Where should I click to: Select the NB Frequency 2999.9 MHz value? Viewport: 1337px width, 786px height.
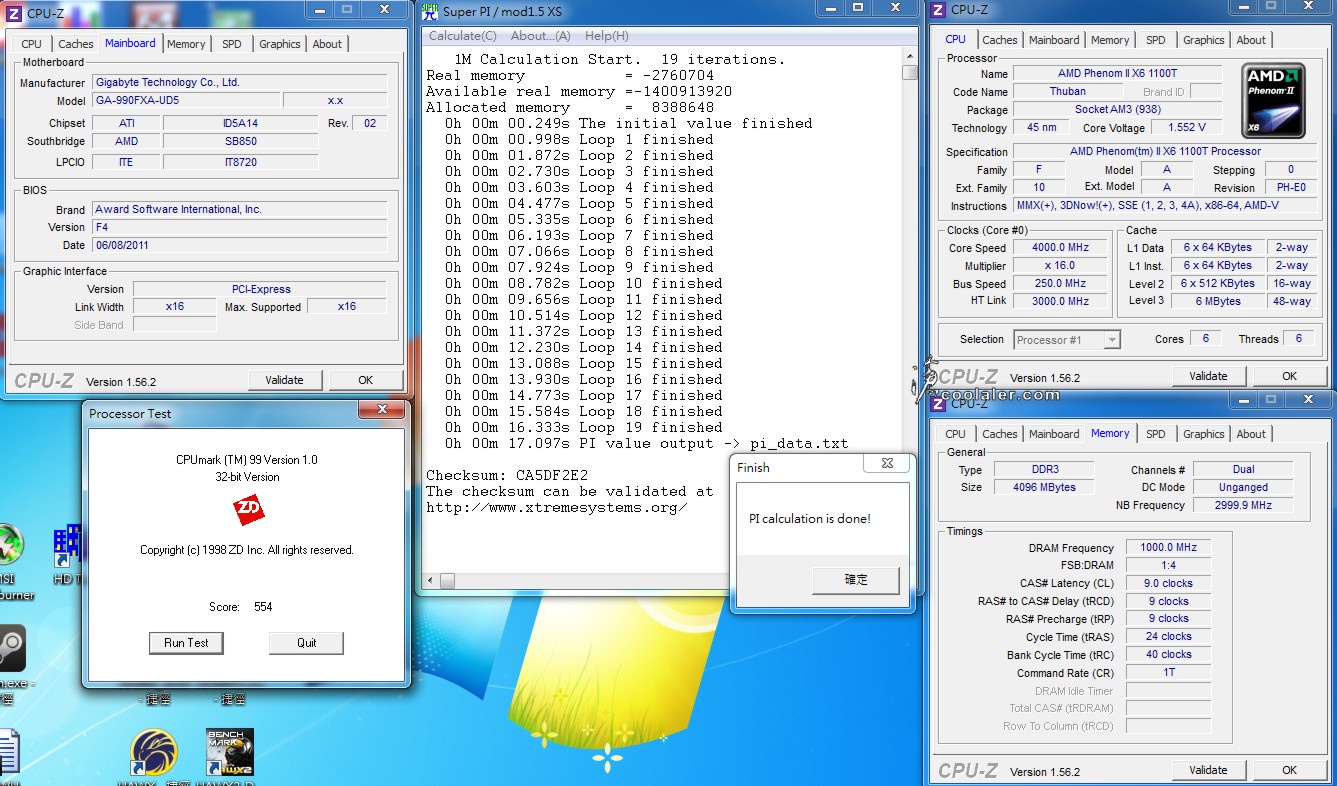[1244, 506]
